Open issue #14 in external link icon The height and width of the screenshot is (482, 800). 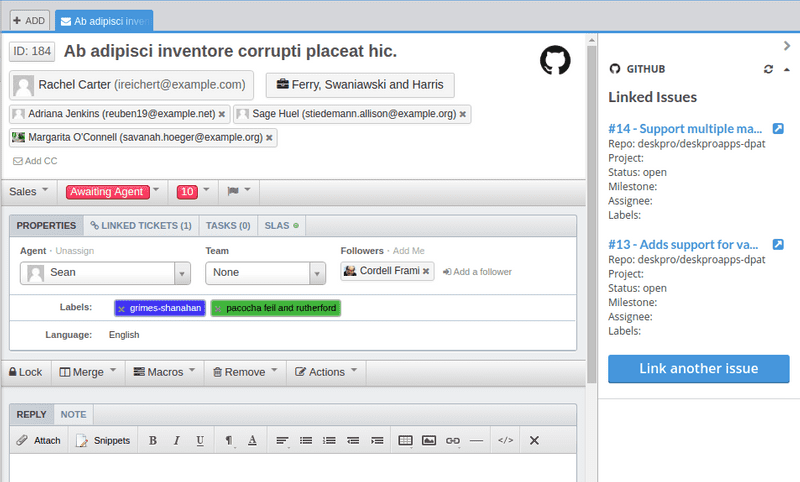[x=778, y=129]
